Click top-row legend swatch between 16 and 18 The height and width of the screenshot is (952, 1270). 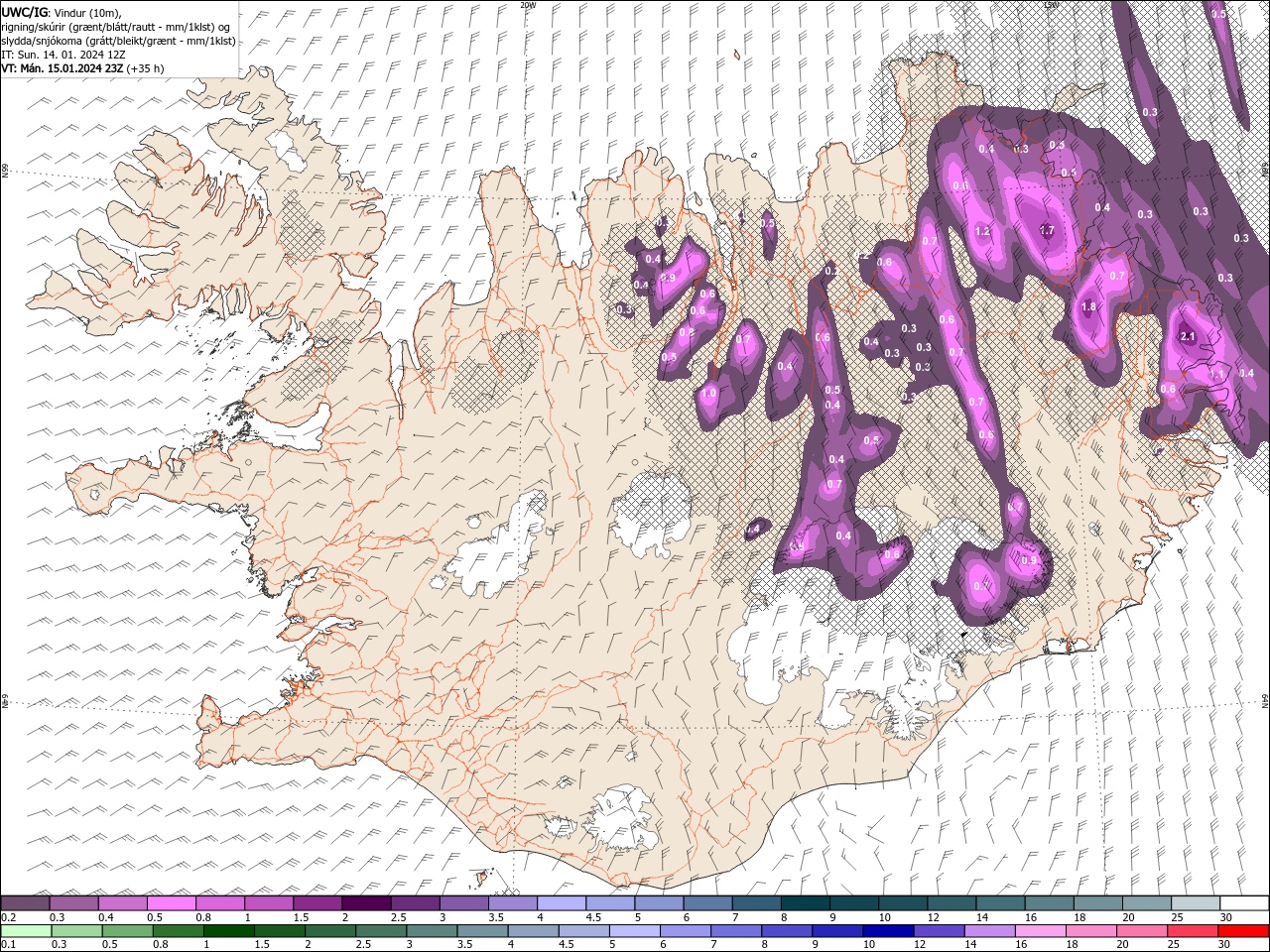tap(1049, 903)
